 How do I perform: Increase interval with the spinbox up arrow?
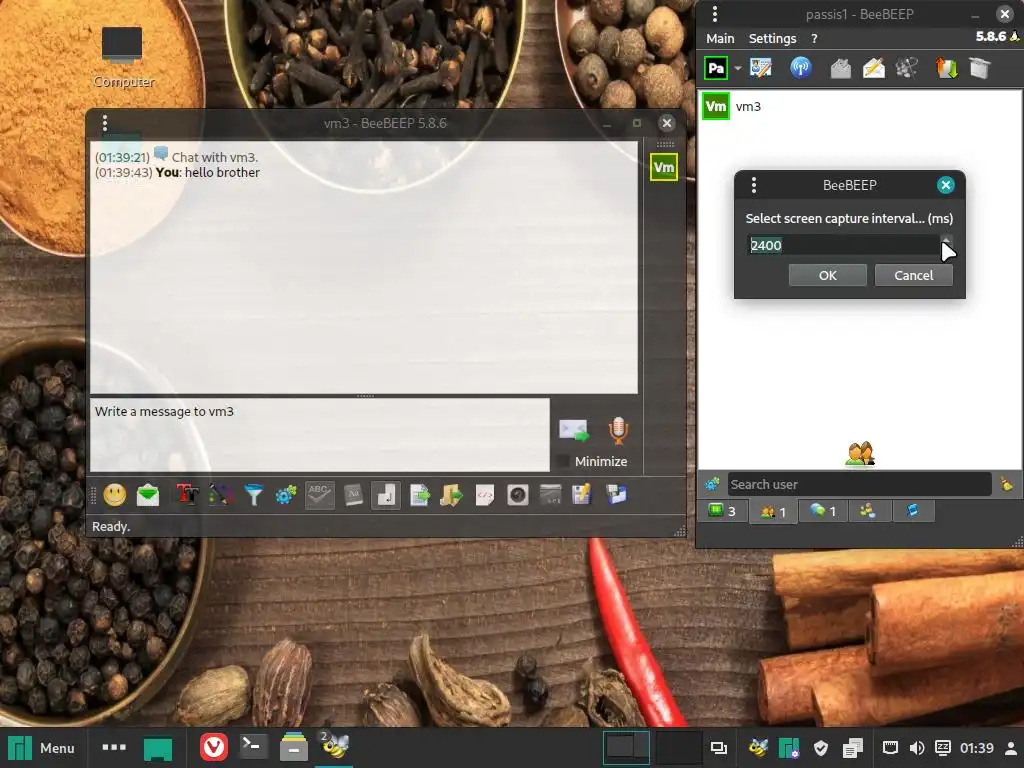[x=946, y=240]
